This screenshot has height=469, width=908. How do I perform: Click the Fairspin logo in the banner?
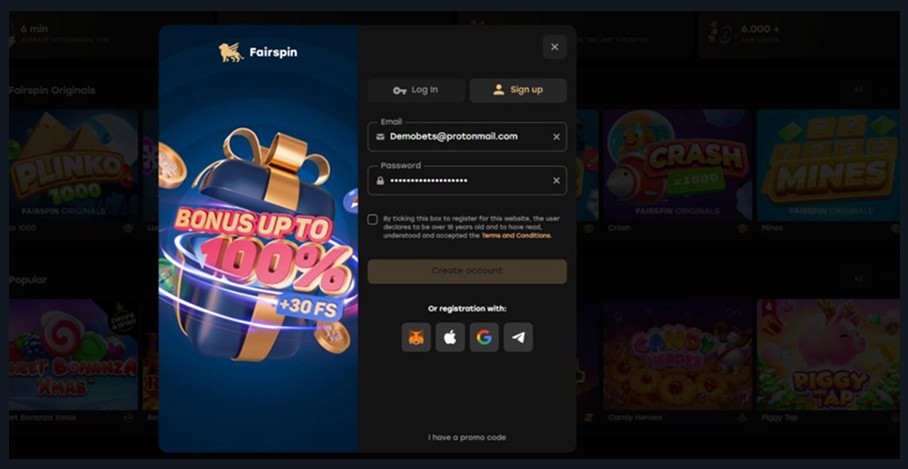[x=258, y=52]
